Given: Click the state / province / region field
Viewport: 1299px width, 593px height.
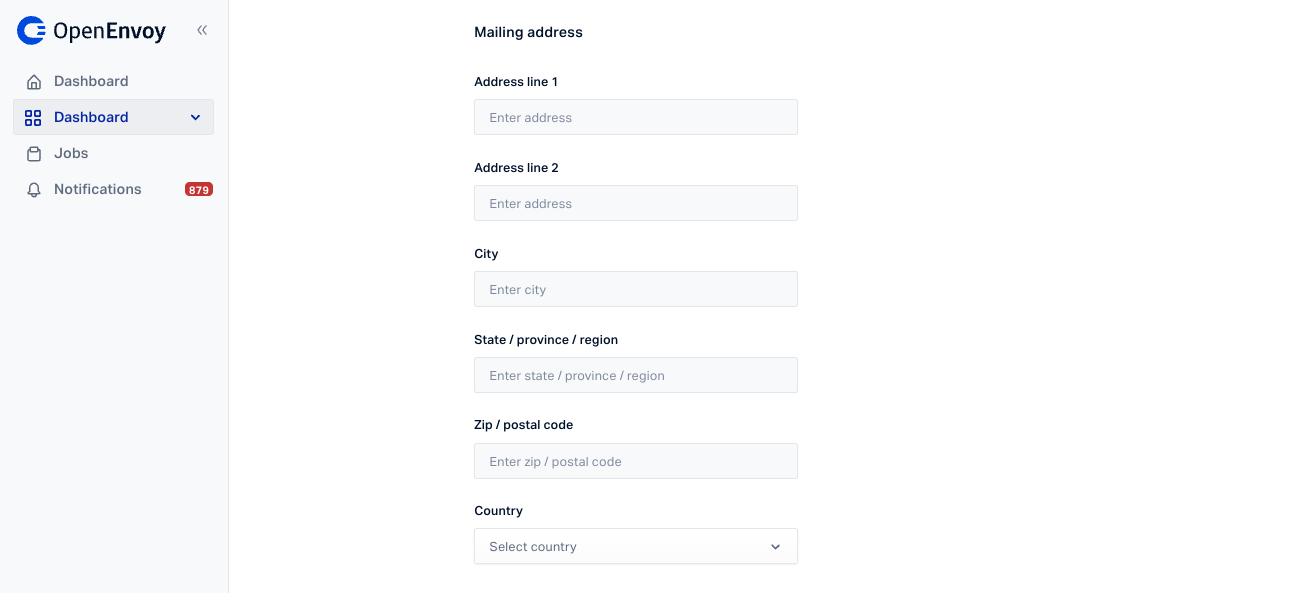Looking at the screenshot, I should [x=636, y=375].
